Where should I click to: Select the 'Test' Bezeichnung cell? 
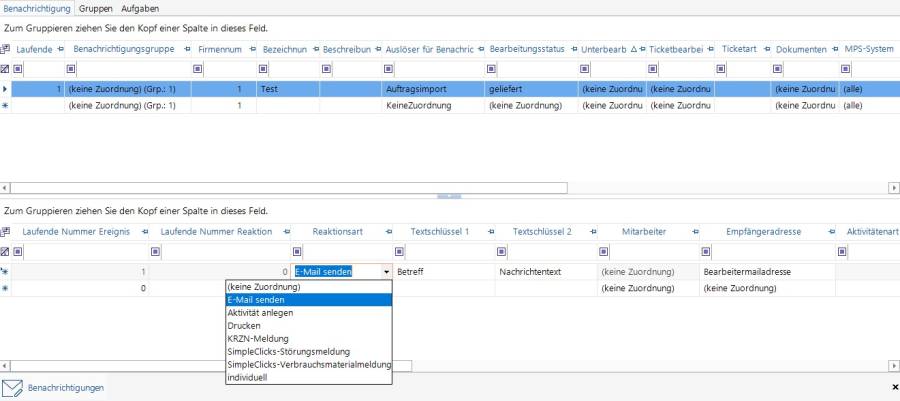[x=287, y=89]
